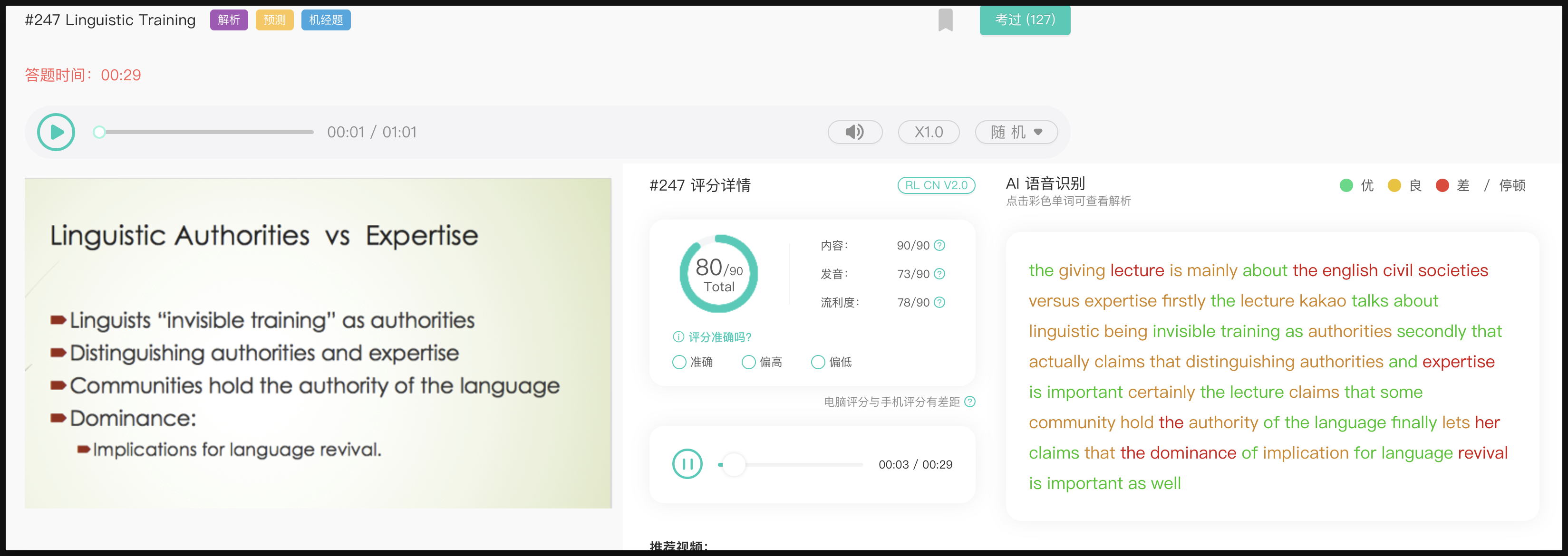The width and height of the screenshot is (1568, 556).
Task: Click the 考过 (127) button
Action: (x=1025, y=20)
